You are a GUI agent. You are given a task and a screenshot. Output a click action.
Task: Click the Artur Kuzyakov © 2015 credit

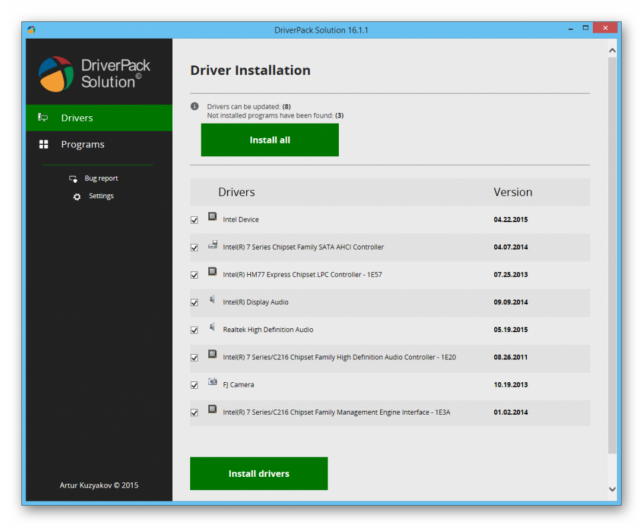tap(99, 485)
